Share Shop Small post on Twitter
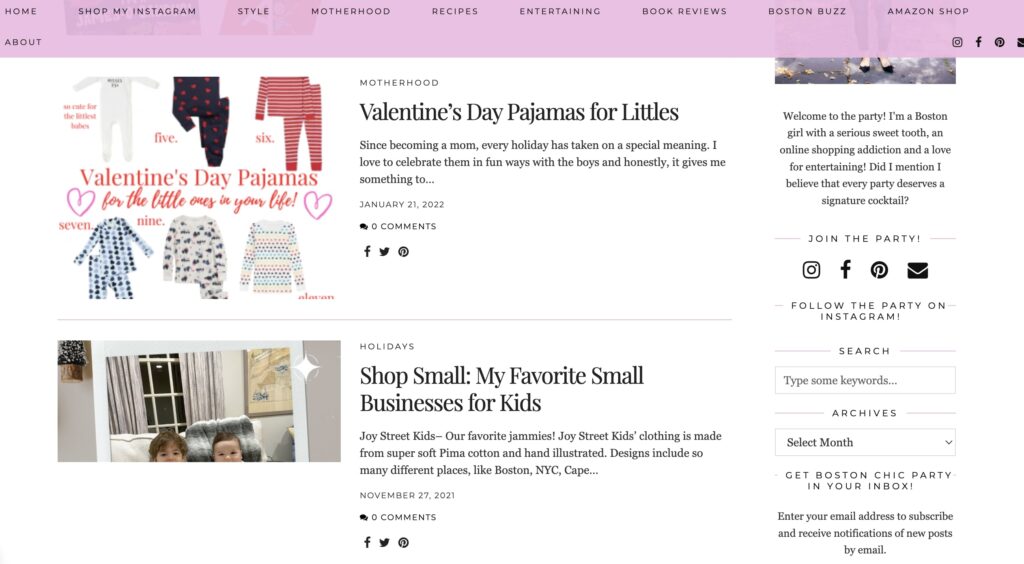The image size is (1024, 564). click(384, 543)
